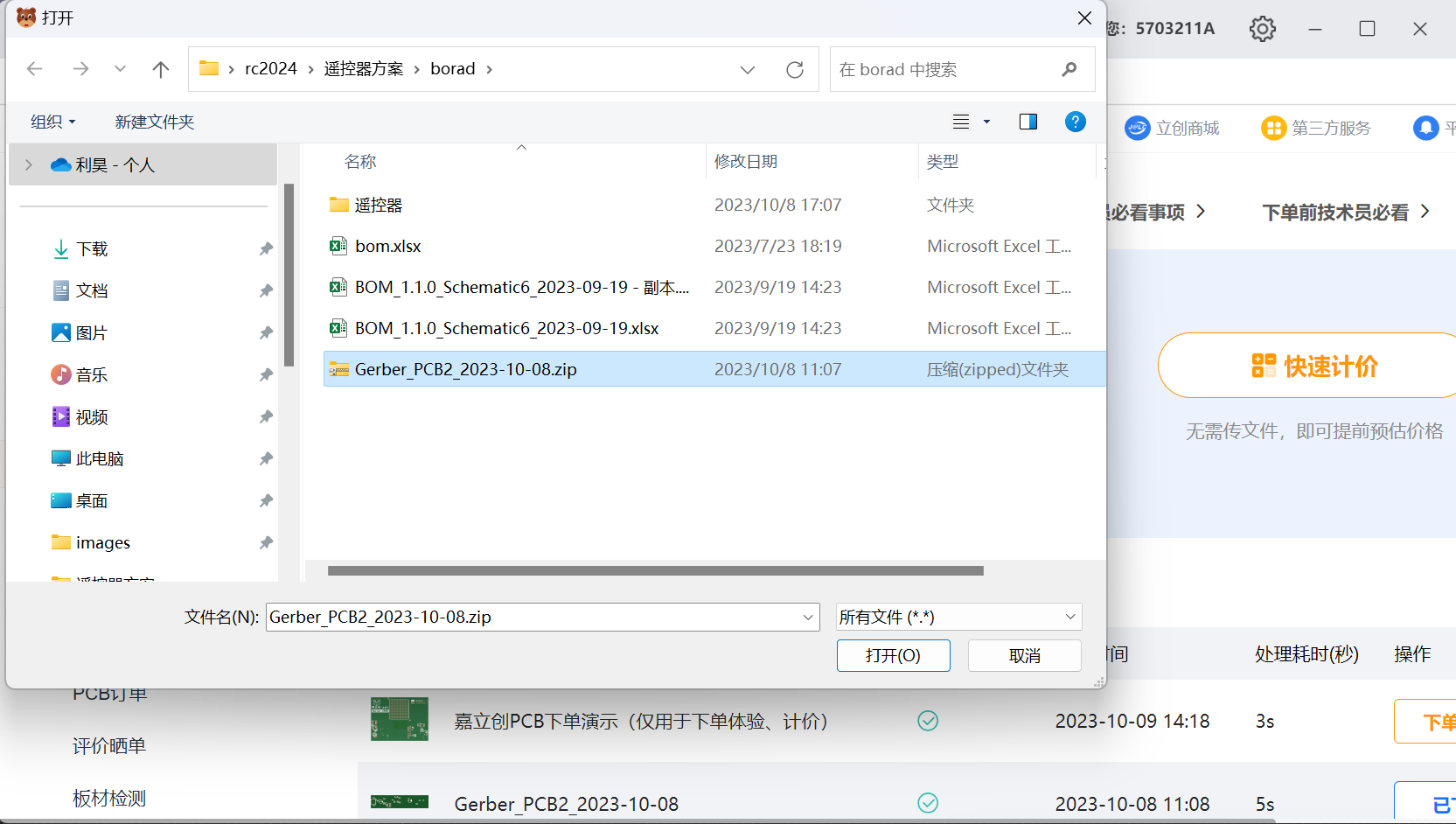Refresh the borad folder listing

point(795,70)
